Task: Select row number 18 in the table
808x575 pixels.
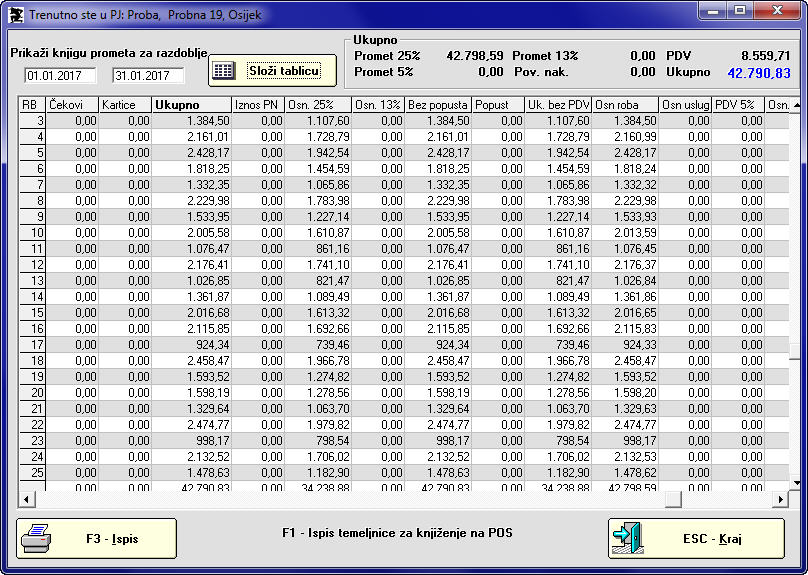Action: pyautogui.click(x=32, y=360)
